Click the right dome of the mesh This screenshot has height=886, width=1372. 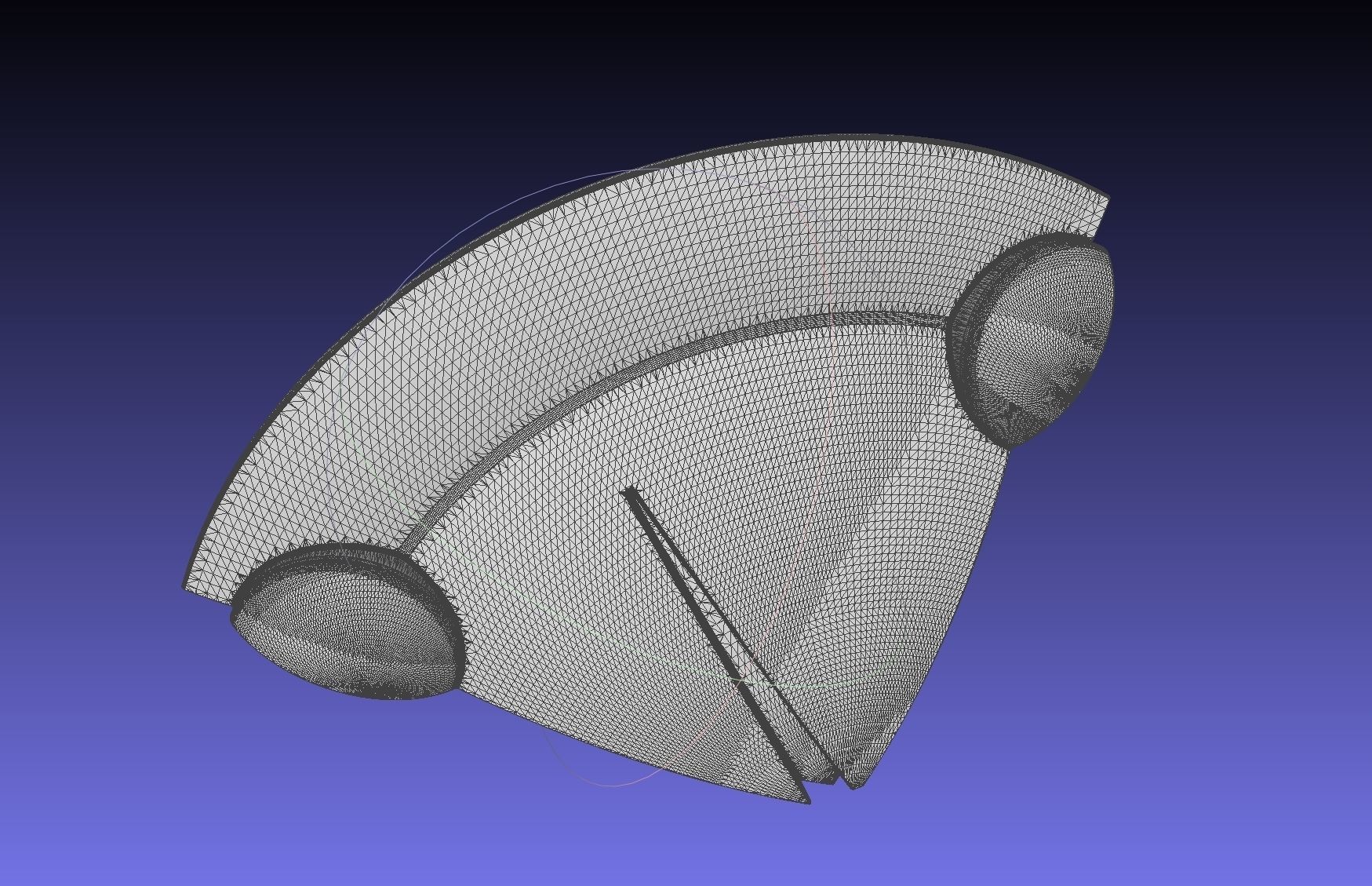pyautogui.click(x=1030, y=339)
